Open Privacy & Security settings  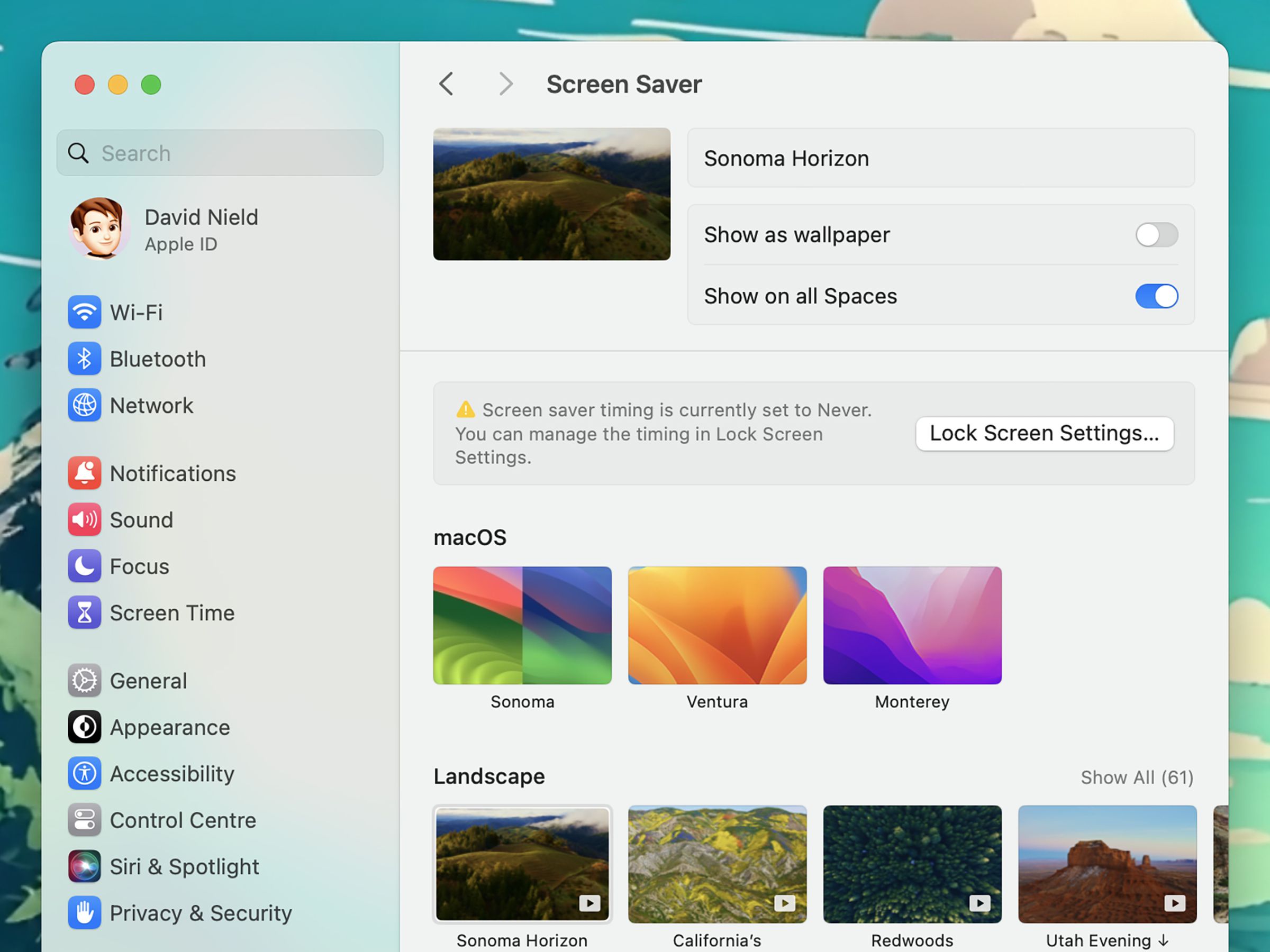tap(200, 913)
